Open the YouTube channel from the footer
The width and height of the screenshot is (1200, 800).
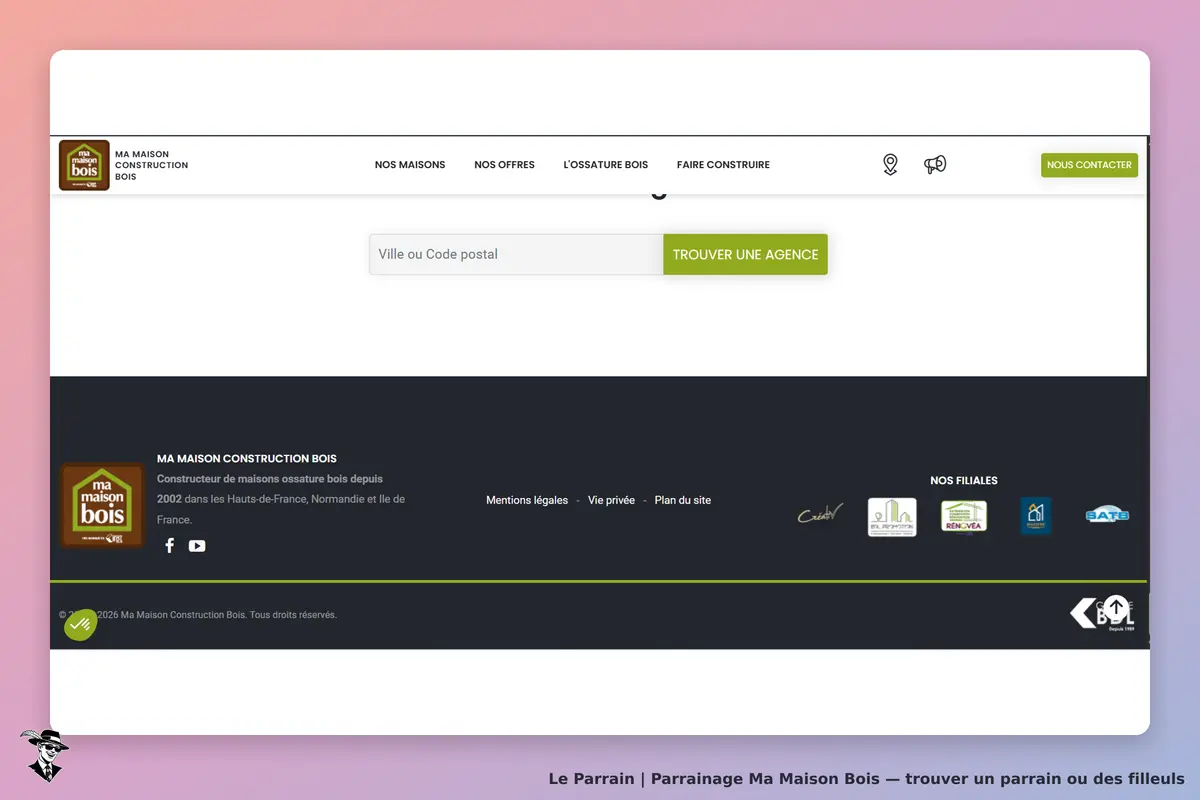tap(197, 546)
